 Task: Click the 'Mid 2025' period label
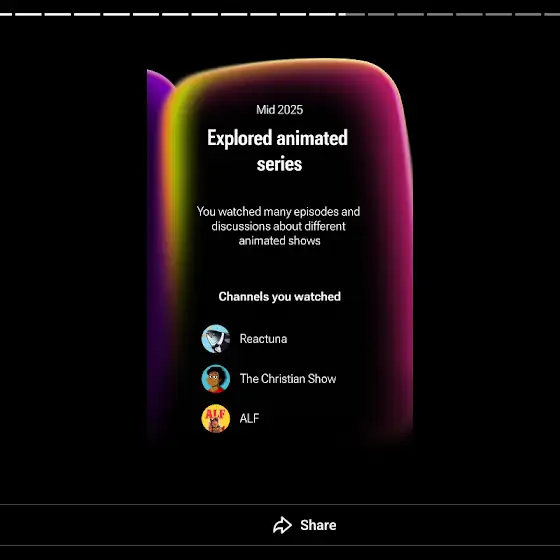pyautogui.click(x=279, y=110)
